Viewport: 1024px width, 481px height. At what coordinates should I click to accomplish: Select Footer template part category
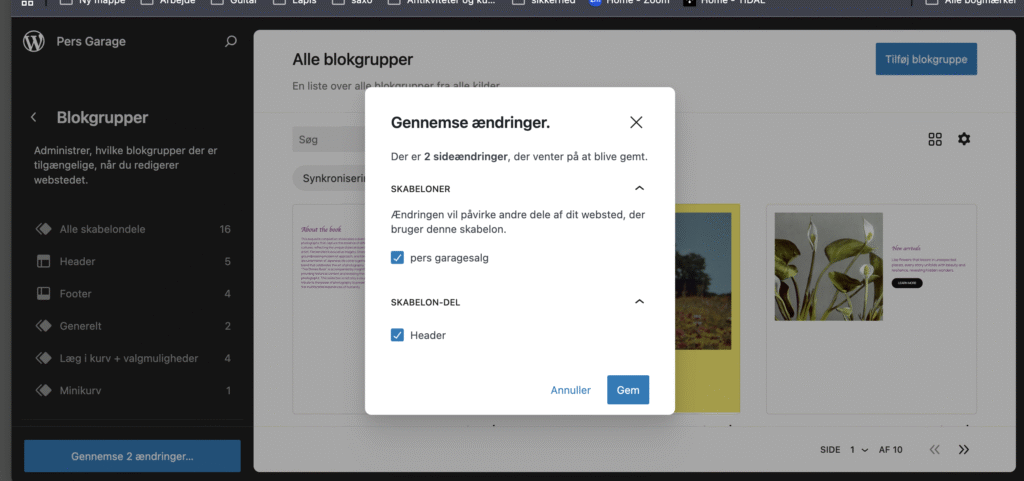pos(75,293)
